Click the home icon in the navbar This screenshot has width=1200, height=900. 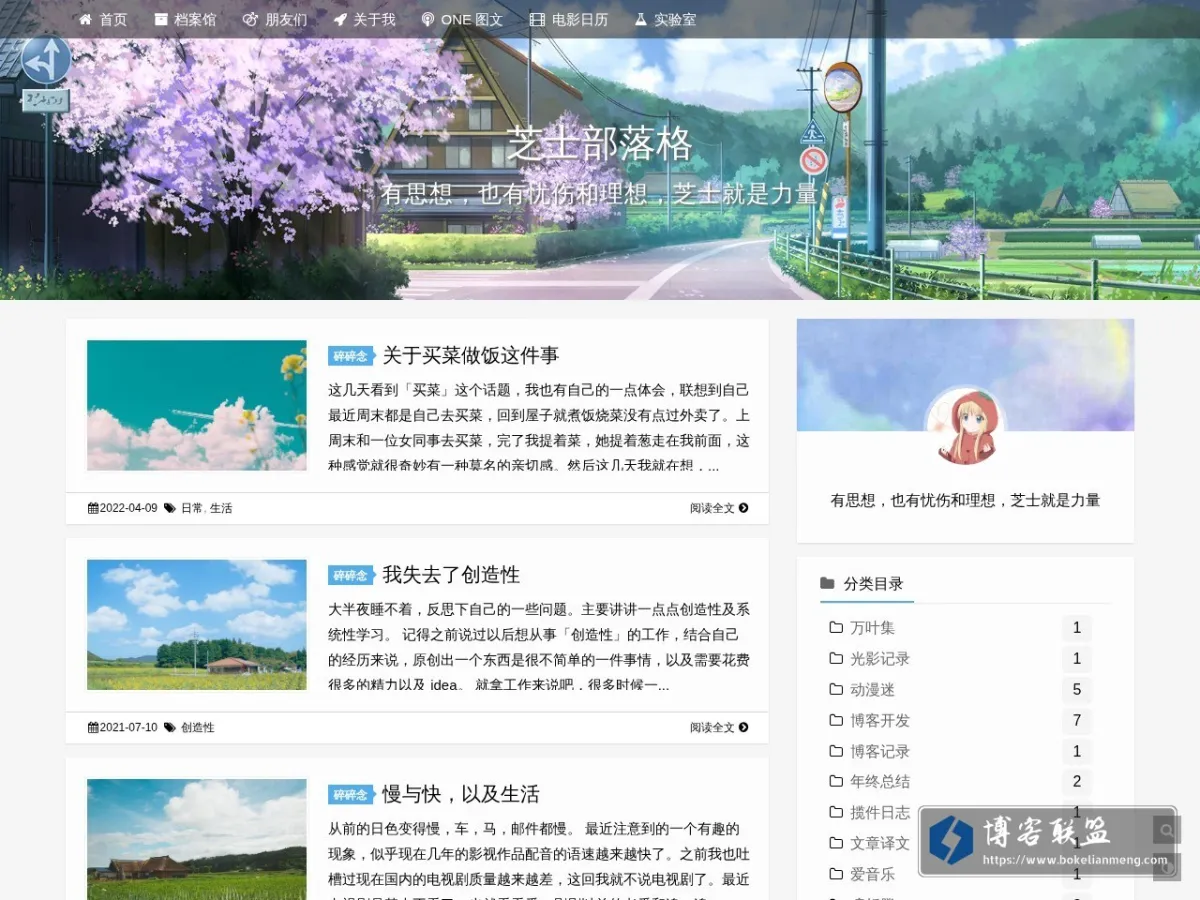point(86,19)
